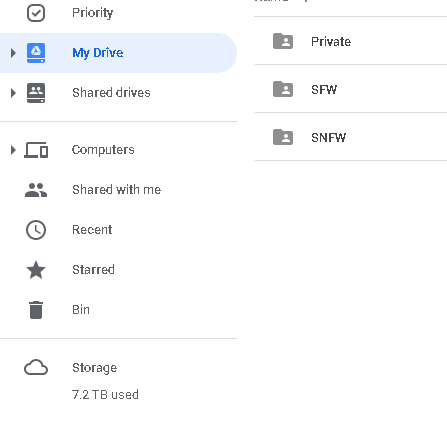Click the Recent clock icon
Viewport: 447px width, 432px height.
[36, 230]
